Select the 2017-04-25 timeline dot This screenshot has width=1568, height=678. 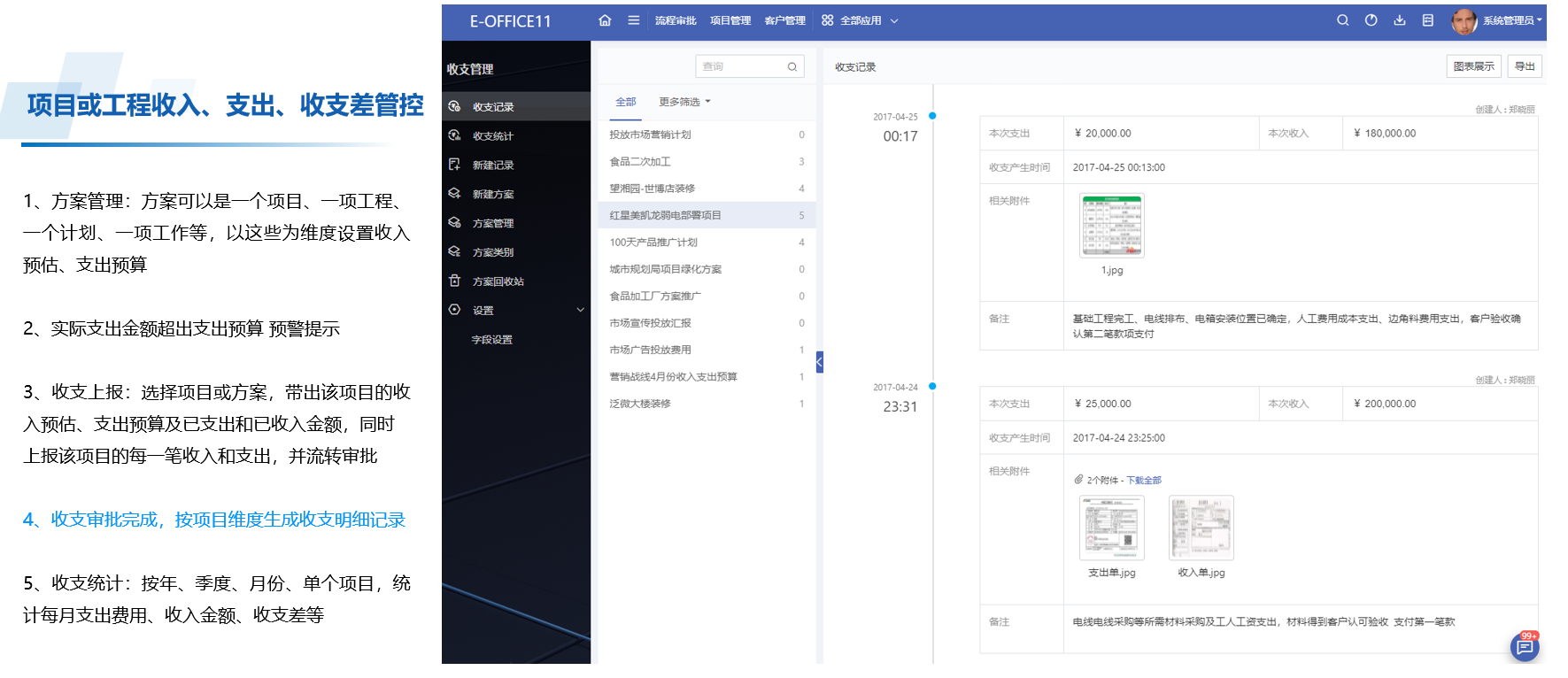[x=932, y=116]
